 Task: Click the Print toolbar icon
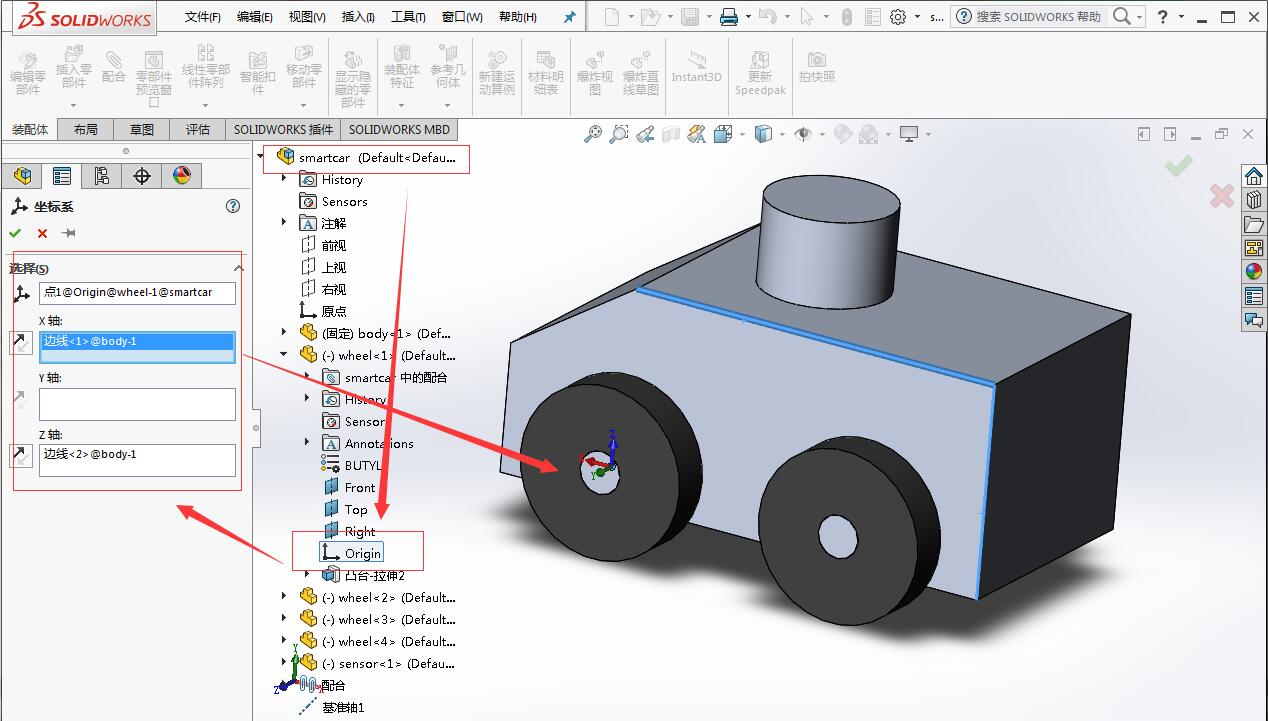tap(729, 17)
